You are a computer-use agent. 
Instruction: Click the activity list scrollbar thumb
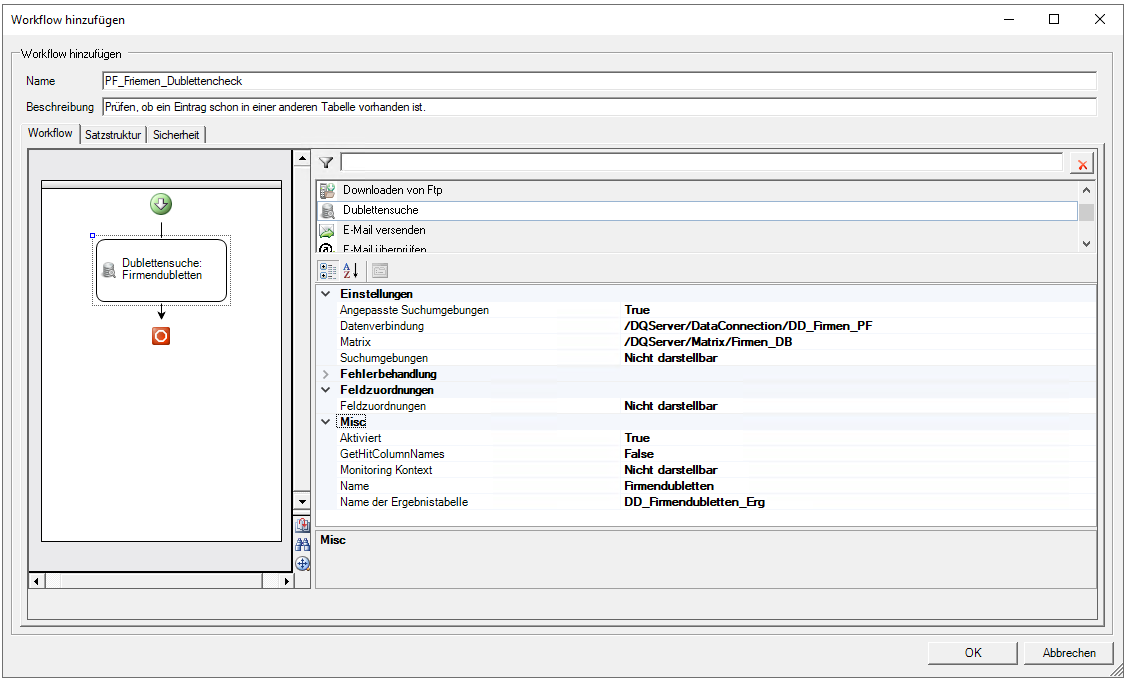1086,213
